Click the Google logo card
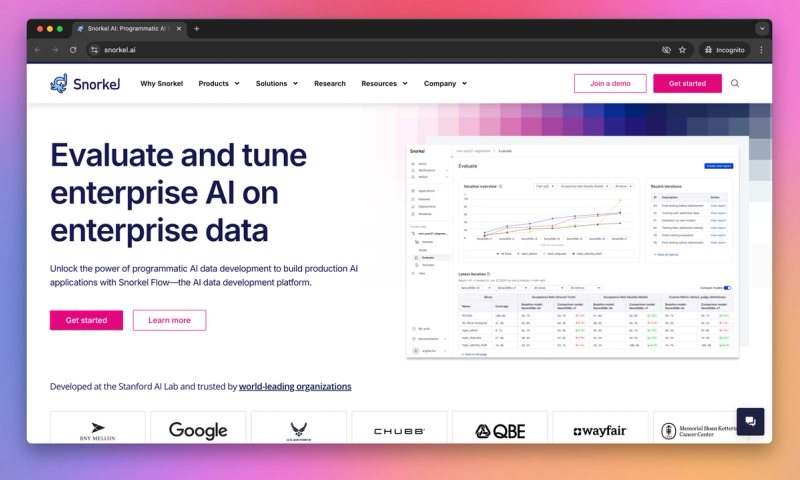The image size is (800, 480). tap(198, 427)
